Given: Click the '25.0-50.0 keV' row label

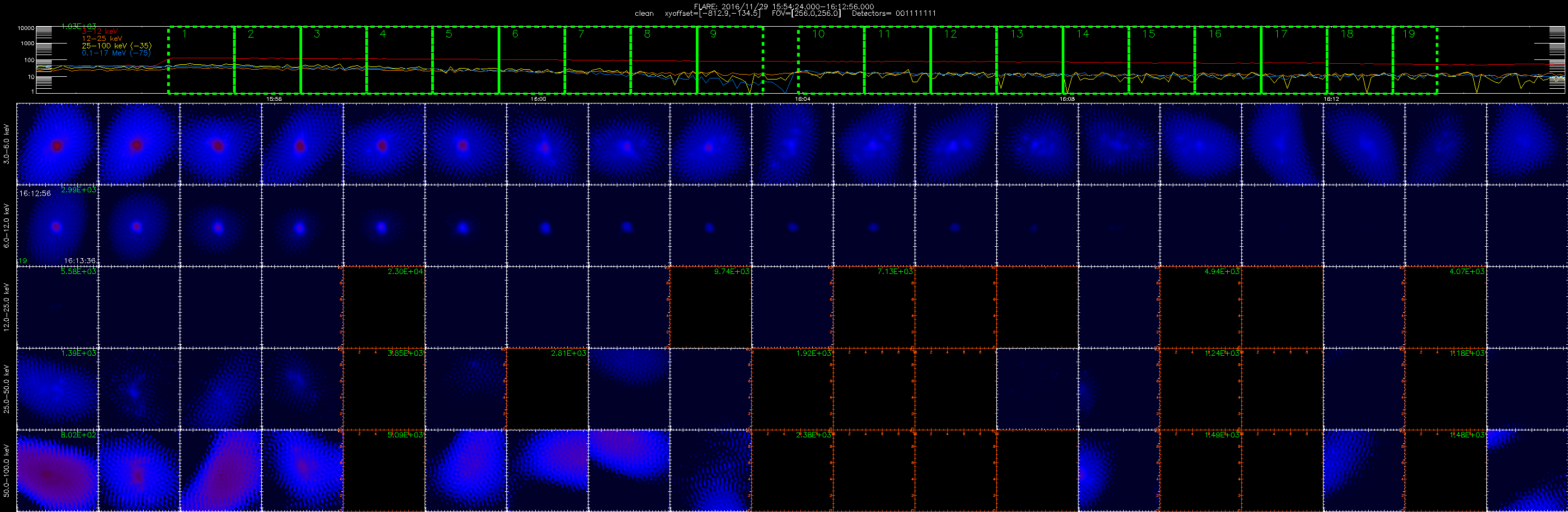Looking at the screenshot, I should [7, 388].
